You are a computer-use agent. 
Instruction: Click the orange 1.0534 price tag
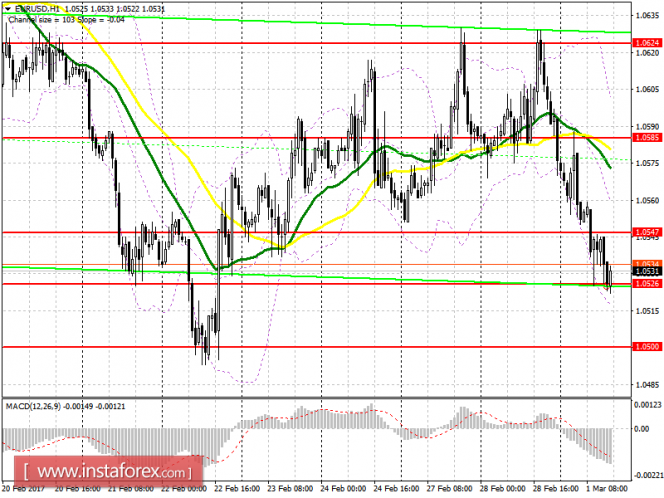tap(647, 264)
